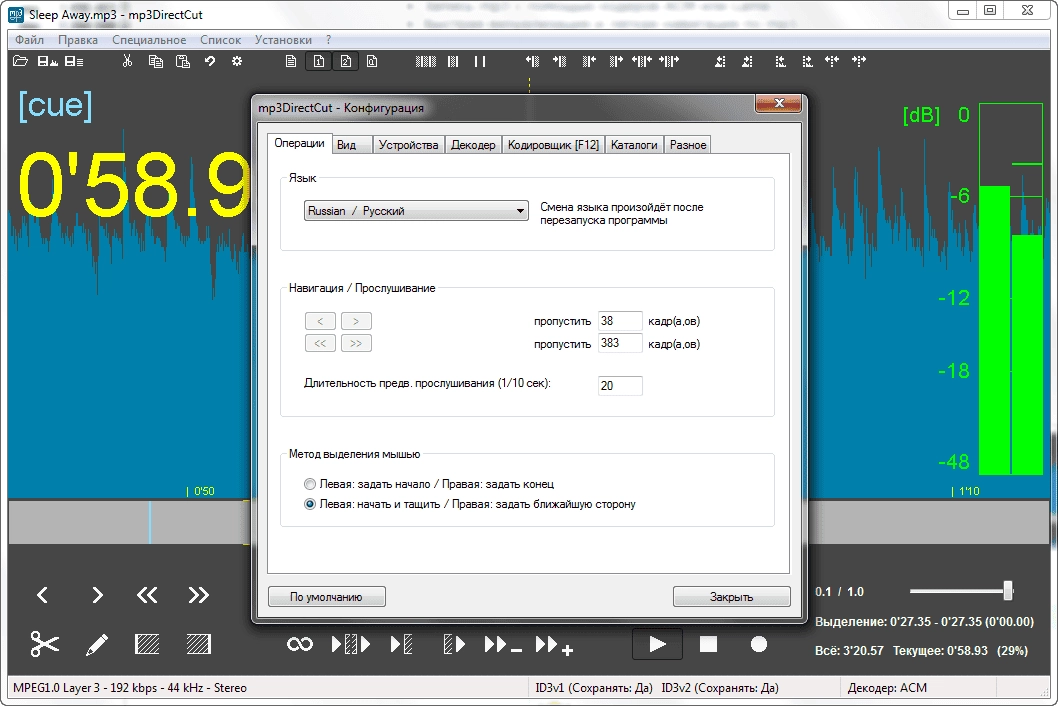Click the '<' button in configuration dialog

coord(321,321)
